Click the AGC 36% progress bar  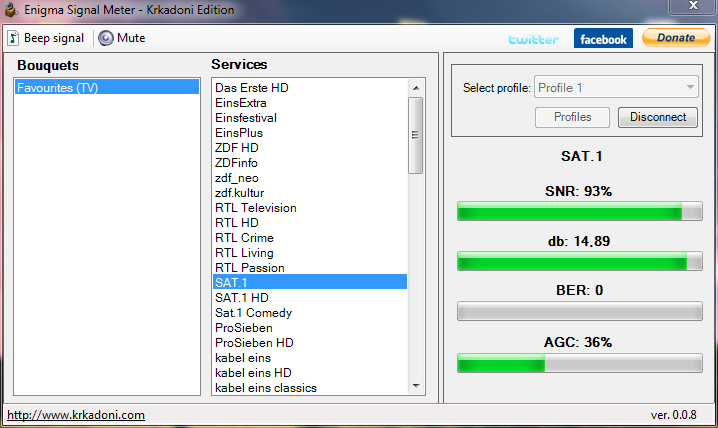click(x=580, y=363)
